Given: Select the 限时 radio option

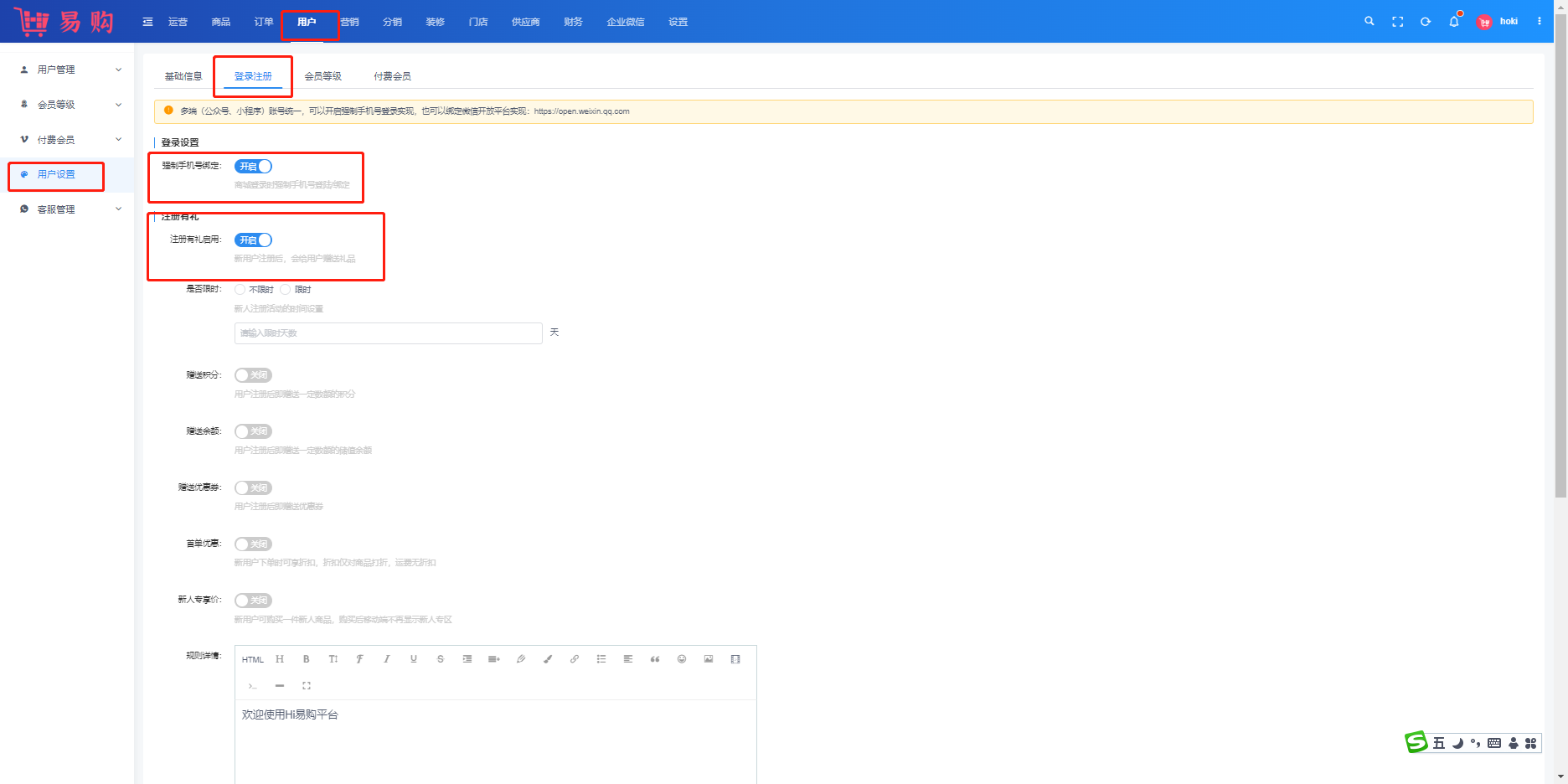Looking at the screenshot, I should click(x=286, y=290).
